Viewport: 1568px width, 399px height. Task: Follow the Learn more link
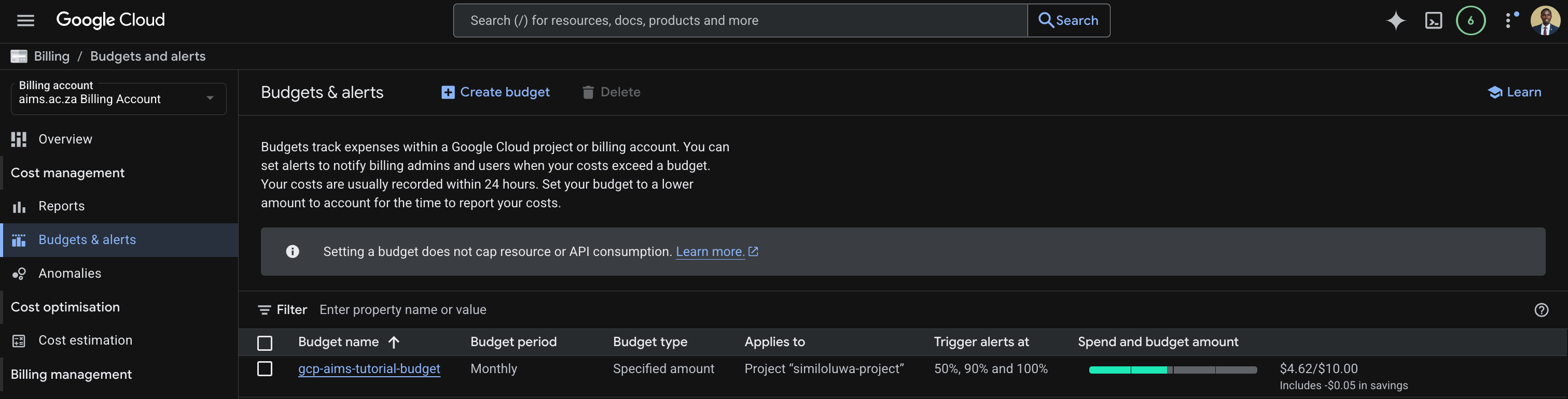tap(710, 252)
